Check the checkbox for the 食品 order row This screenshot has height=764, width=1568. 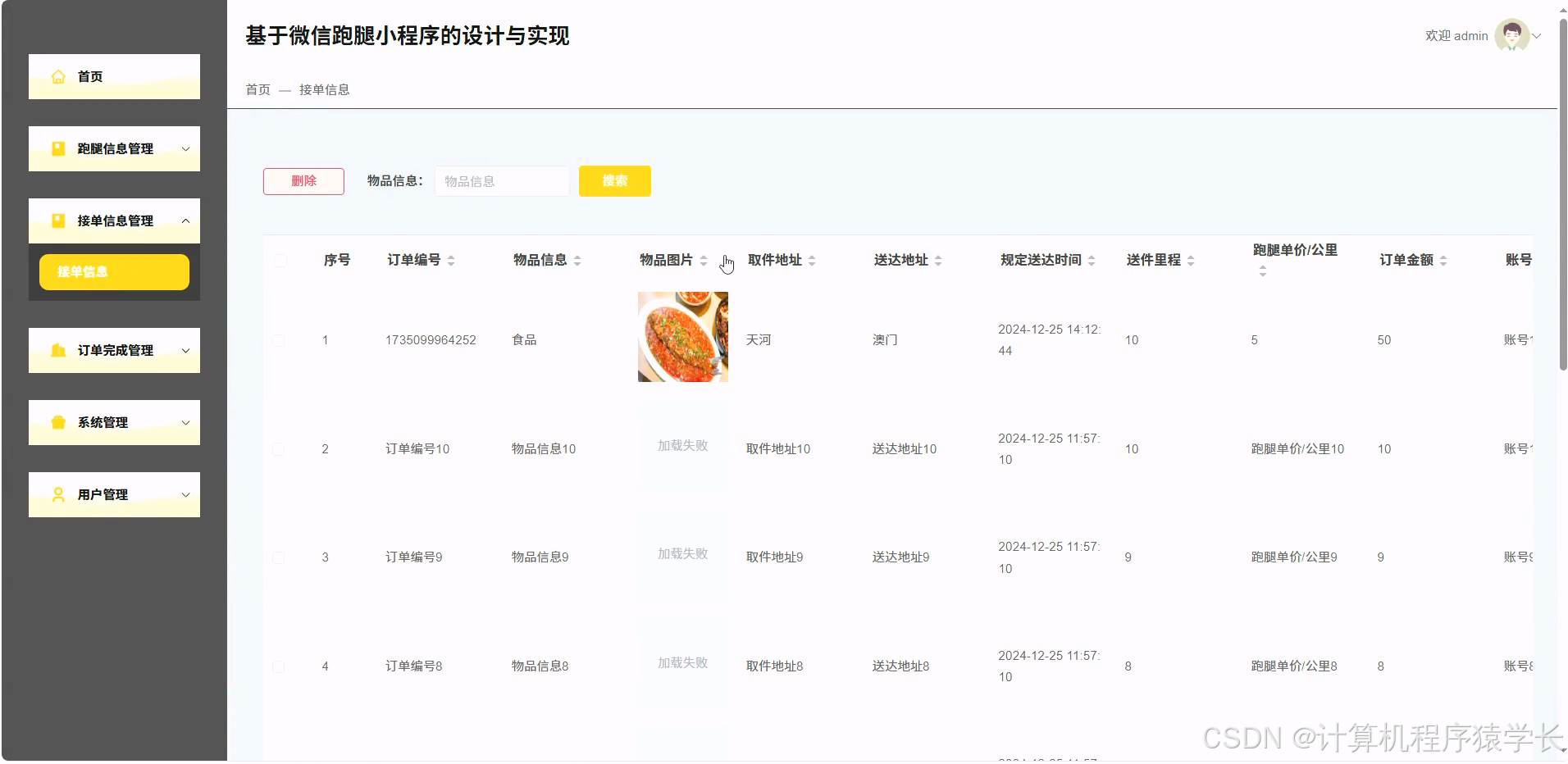tap(279, 339)
